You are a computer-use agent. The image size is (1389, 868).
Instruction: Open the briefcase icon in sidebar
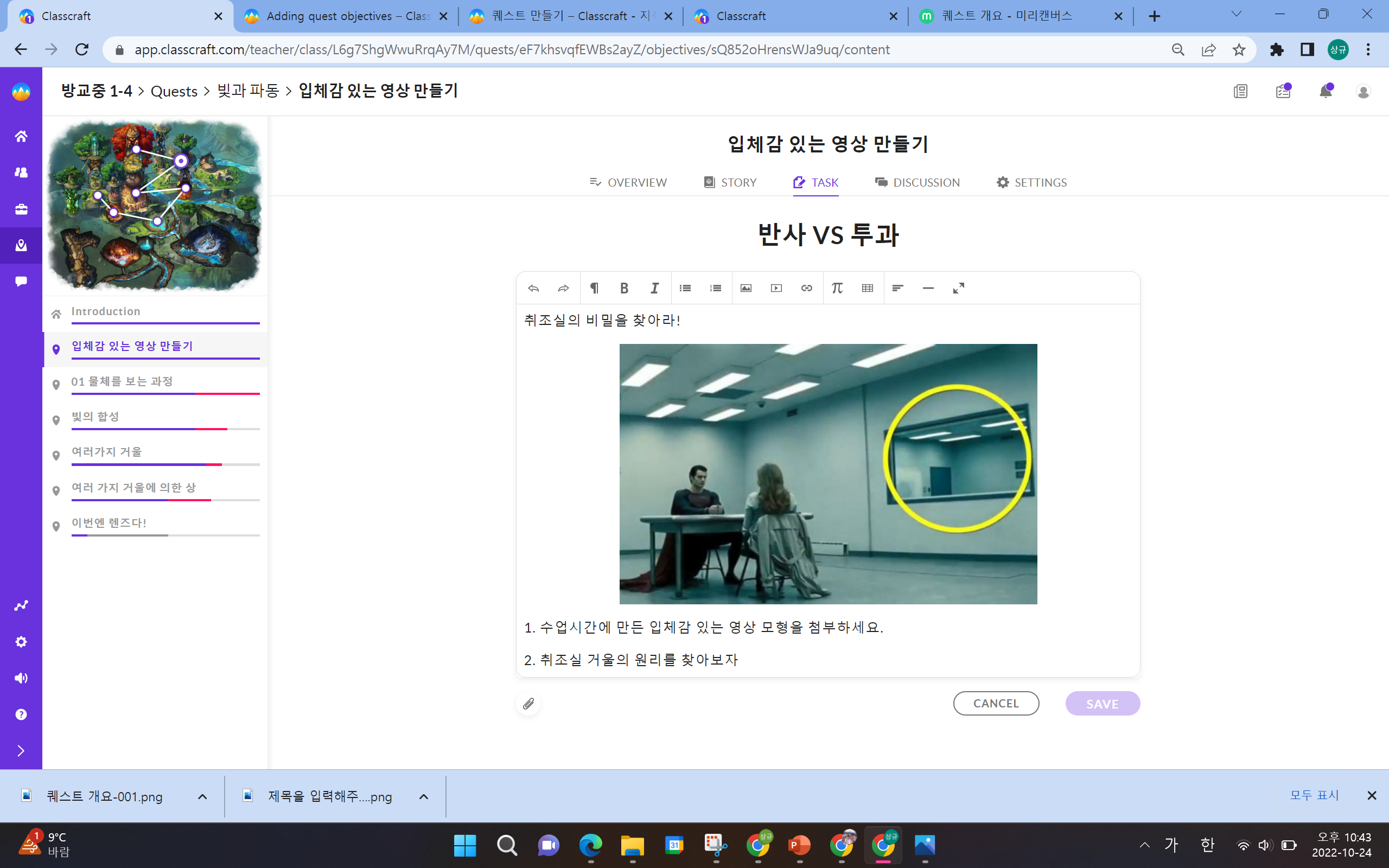21,209
